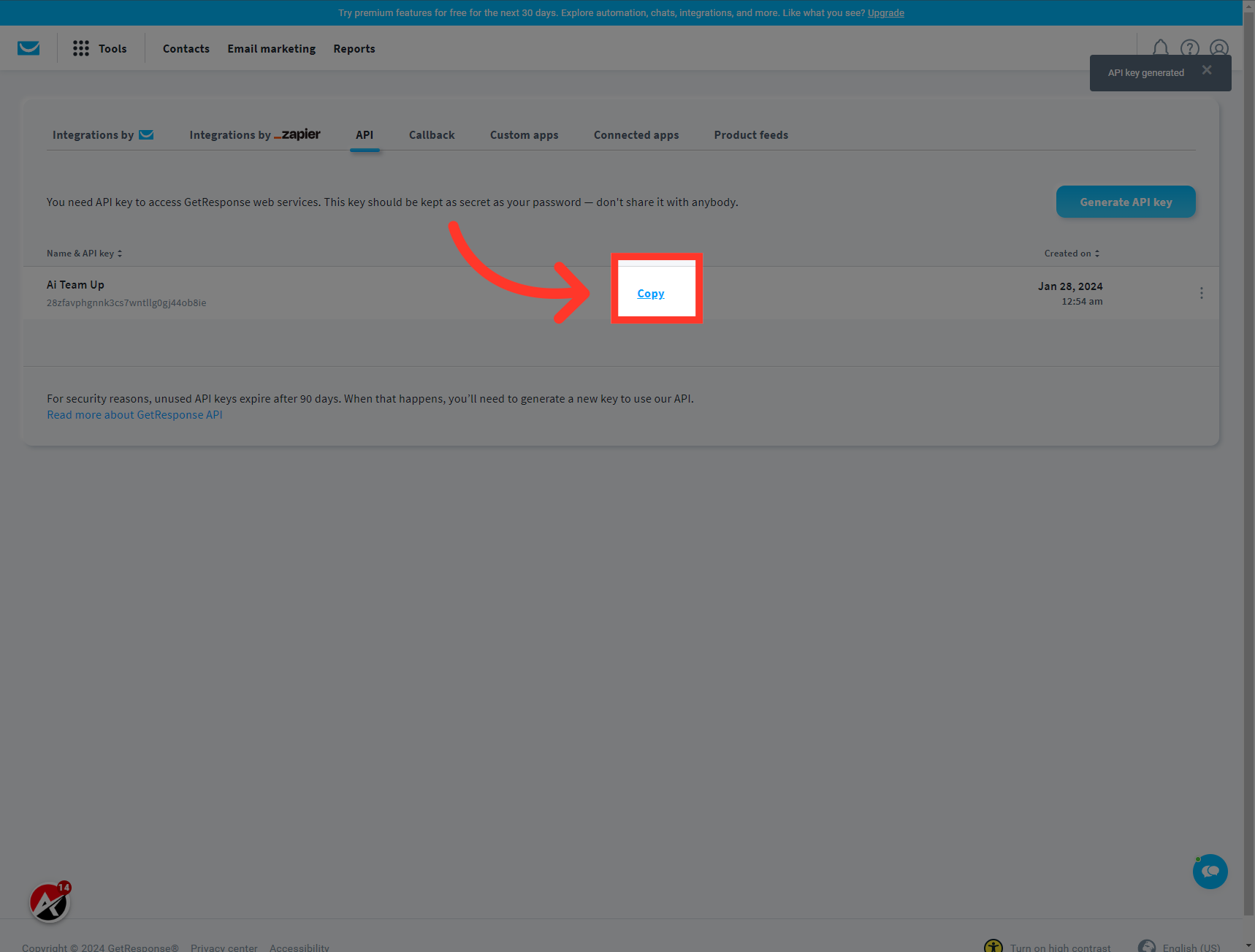Screen dimensions: 1255x952
Task: Open the Connected apps tab
Action: 636,135
